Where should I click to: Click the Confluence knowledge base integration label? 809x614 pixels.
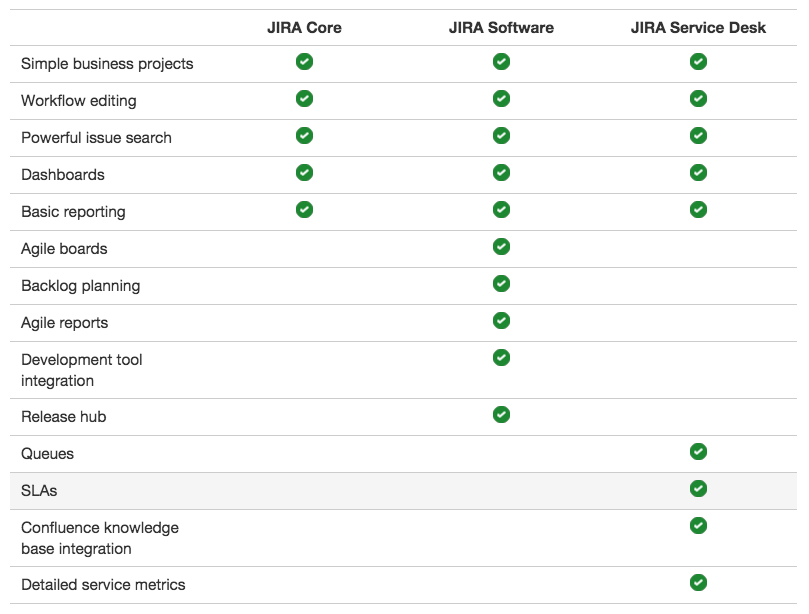[100, 538]
